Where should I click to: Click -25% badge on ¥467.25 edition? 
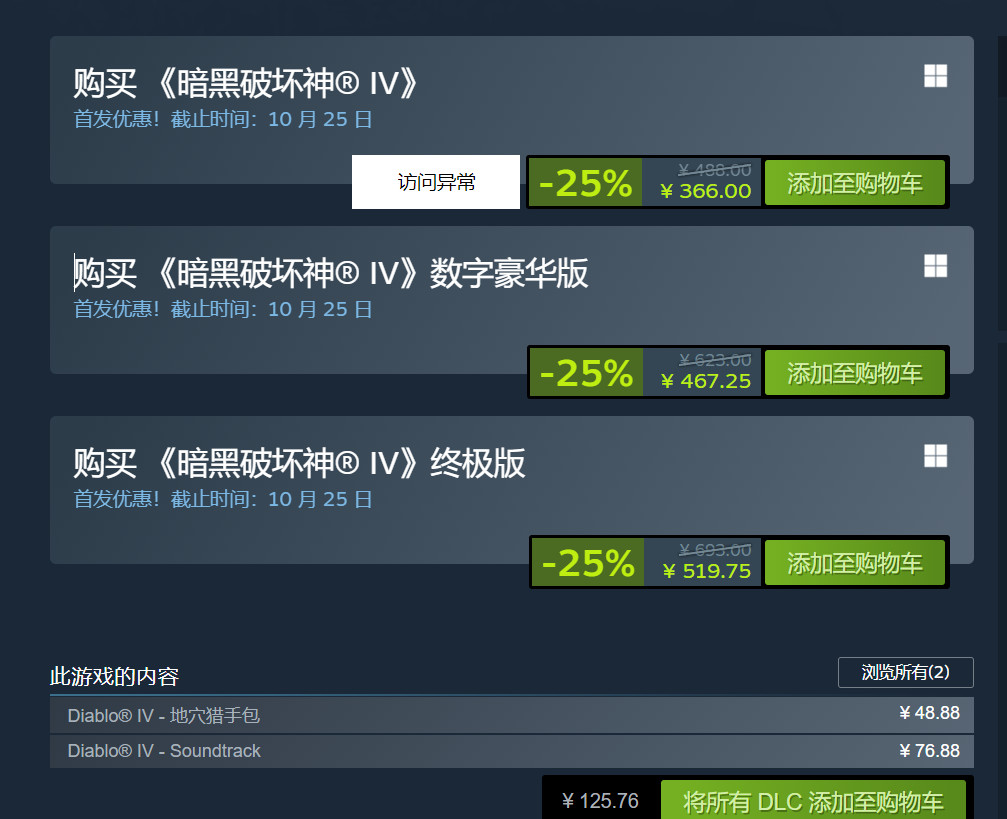click(586, 373)
